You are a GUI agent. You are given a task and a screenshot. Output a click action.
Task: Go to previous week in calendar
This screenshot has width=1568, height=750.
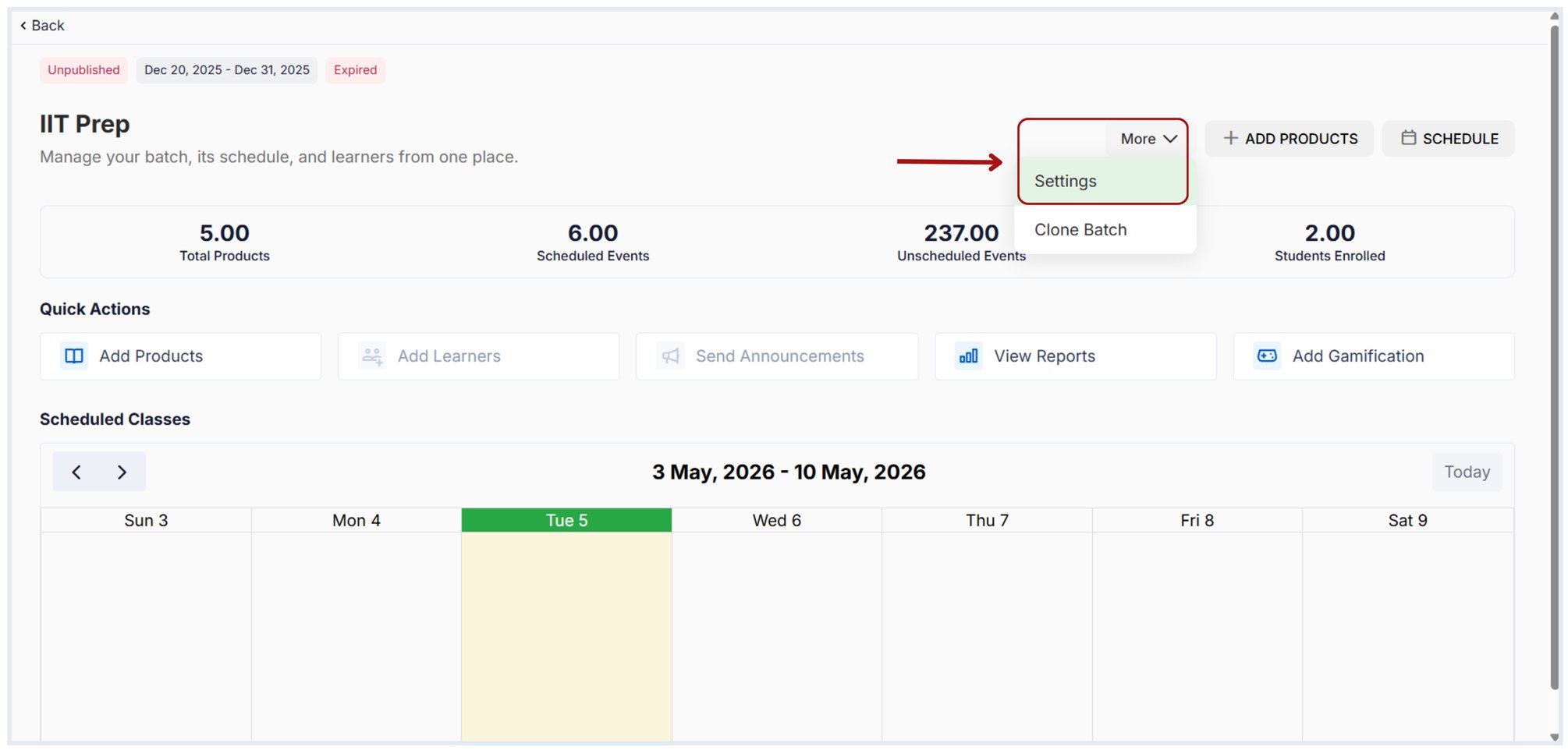tap(76, 472)
